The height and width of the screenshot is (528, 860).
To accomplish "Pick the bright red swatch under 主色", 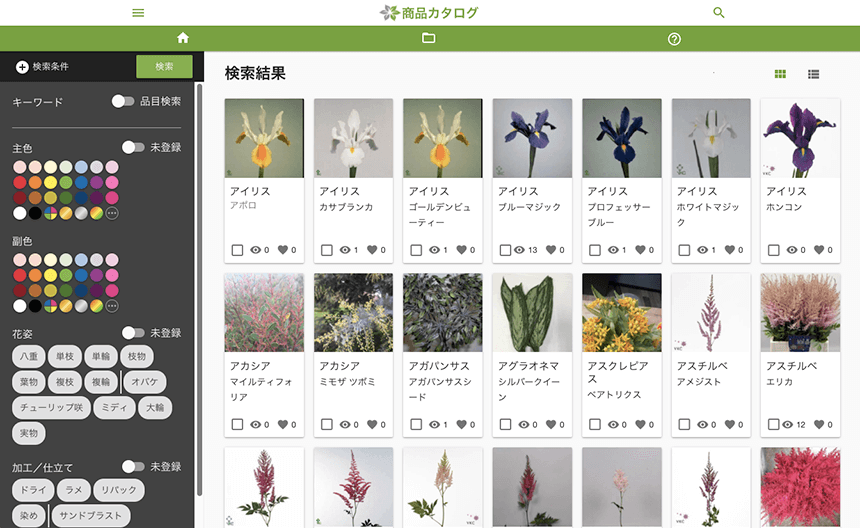I will click(20, 183).
